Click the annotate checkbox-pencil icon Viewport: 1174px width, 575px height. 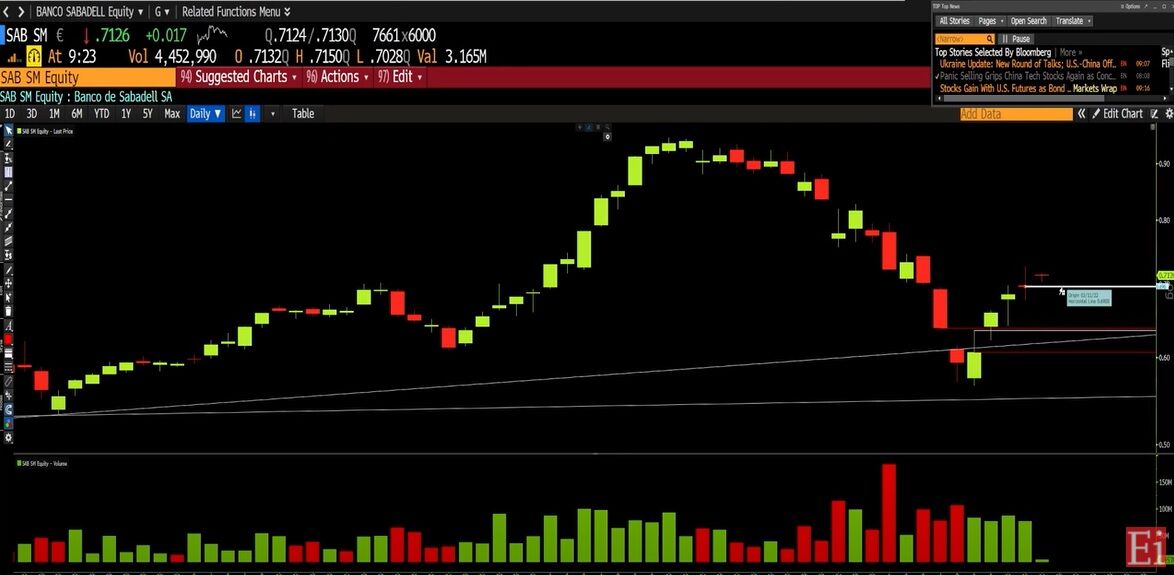point(1154,114)
